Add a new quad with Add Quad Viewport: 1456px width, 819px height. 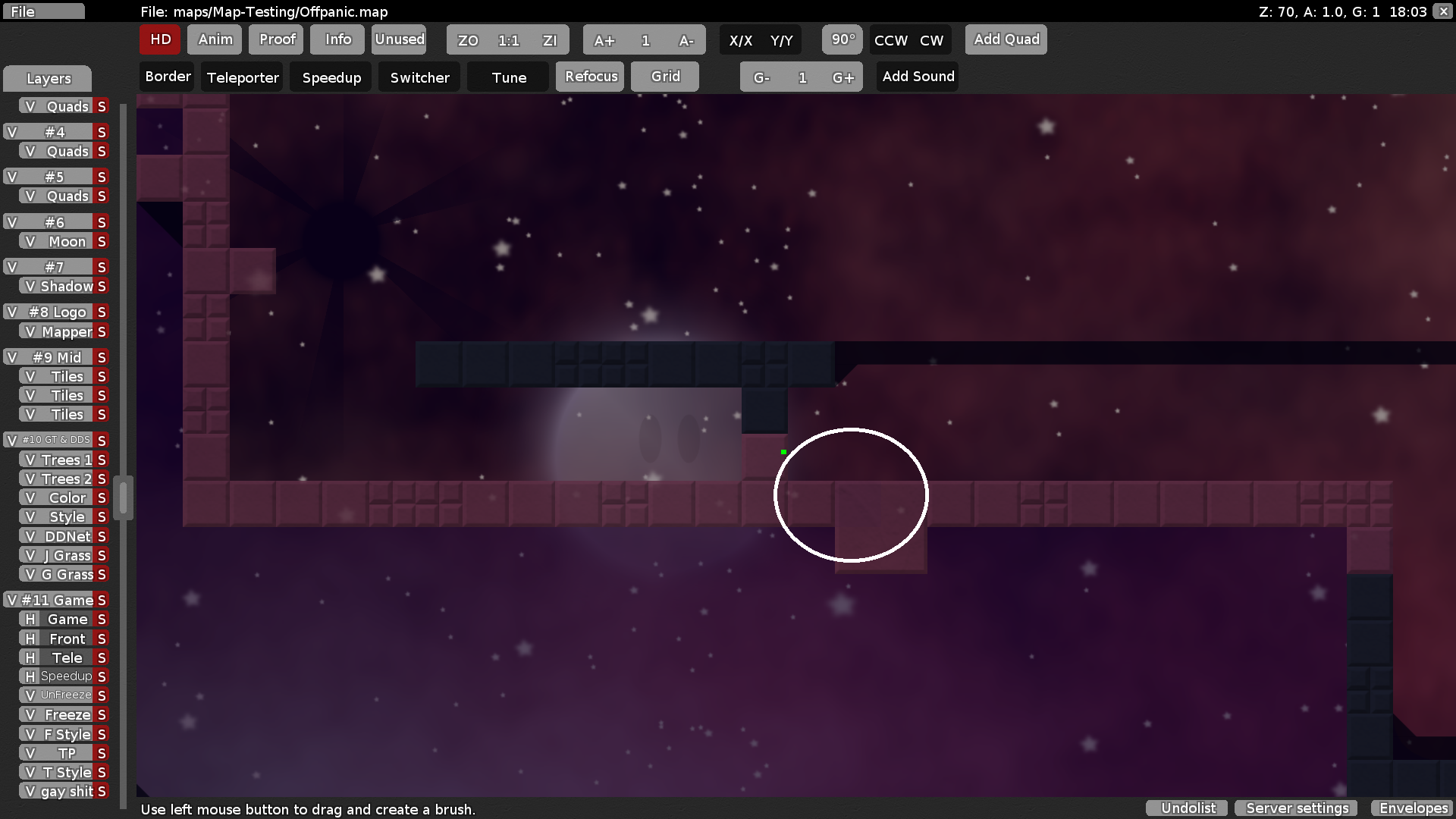click(x=1006, y=39)
